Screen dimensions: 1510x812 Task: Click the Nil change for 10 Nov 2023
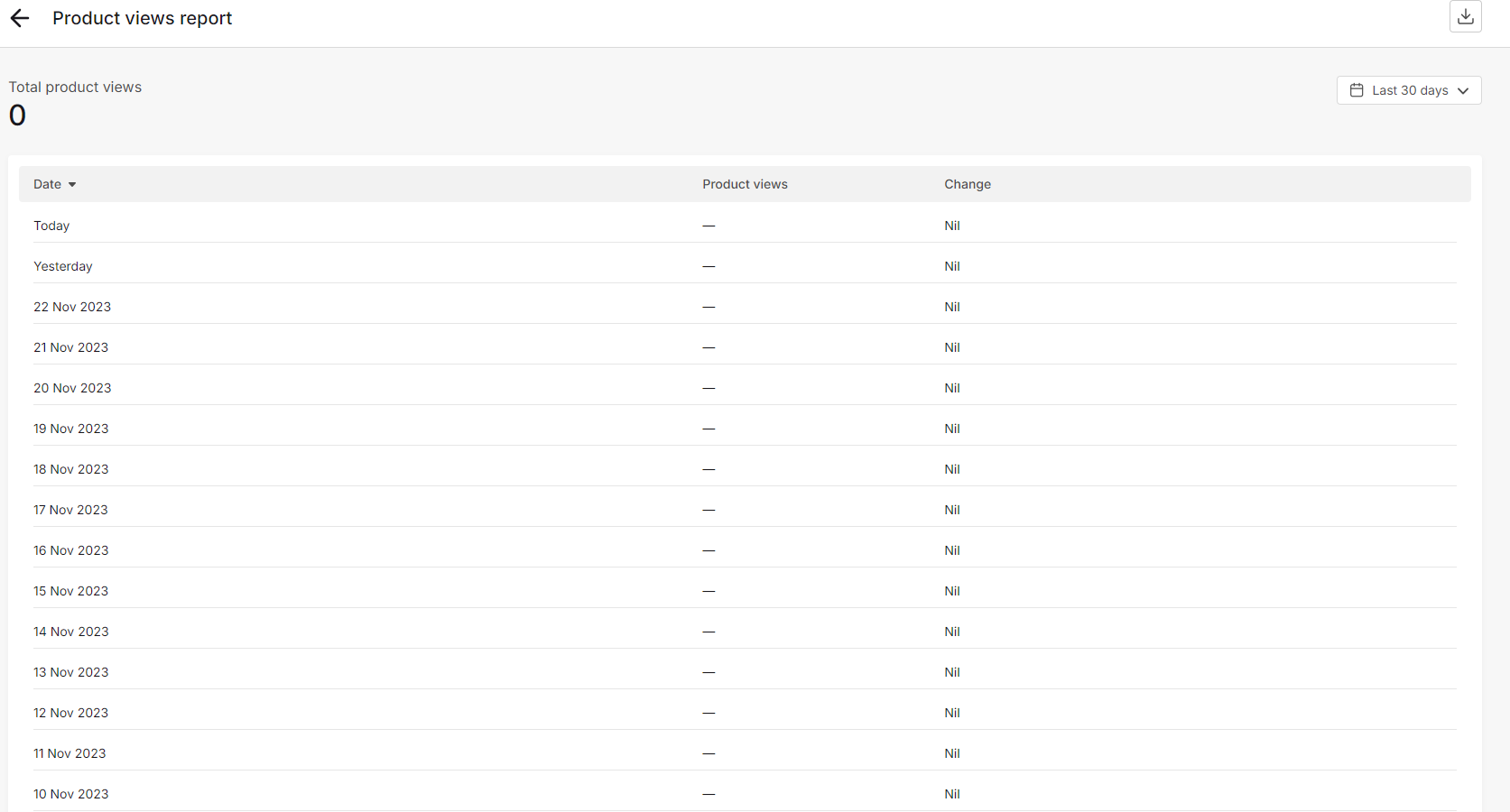point(952,794)
